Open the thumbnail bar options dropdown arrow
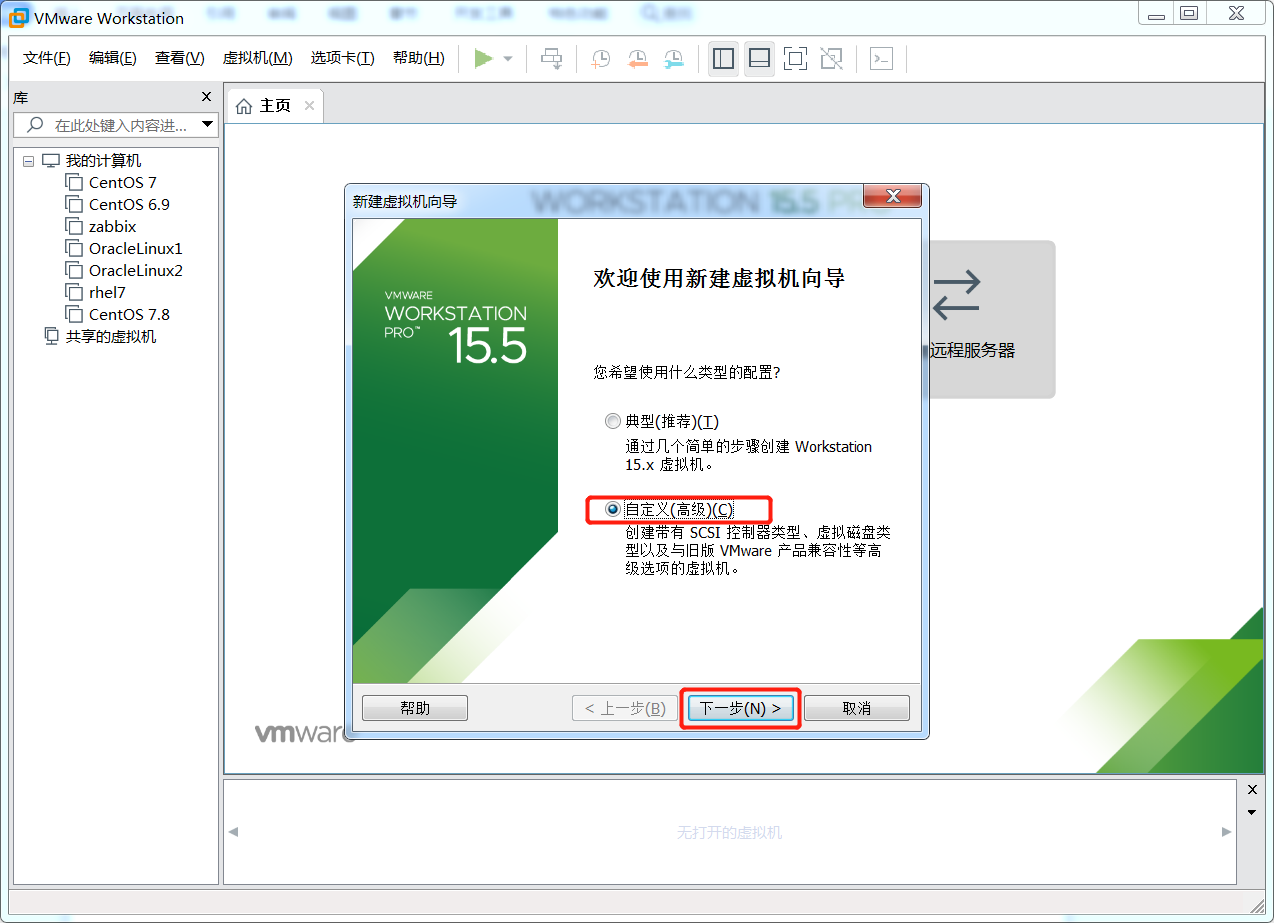Image resolution: width=1274 pixels, height=923 pixels. (1252, 812)
